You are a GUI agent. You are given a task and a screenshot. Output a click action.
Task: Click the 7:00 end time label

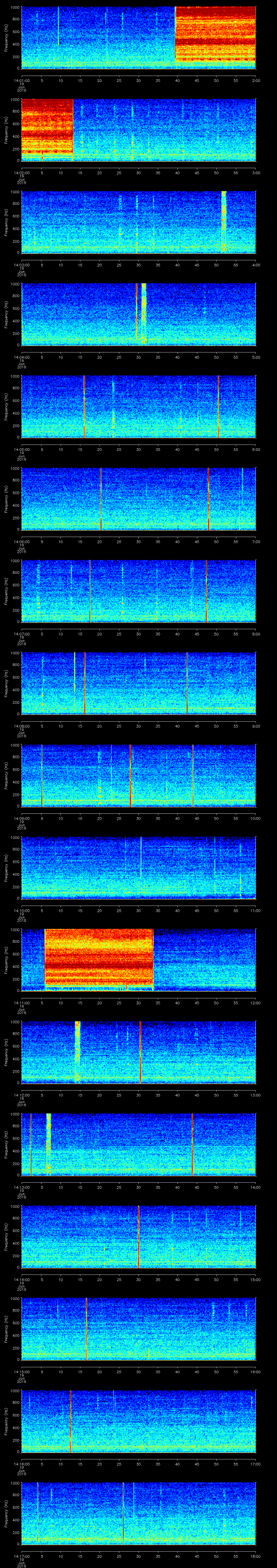(256, 542)
